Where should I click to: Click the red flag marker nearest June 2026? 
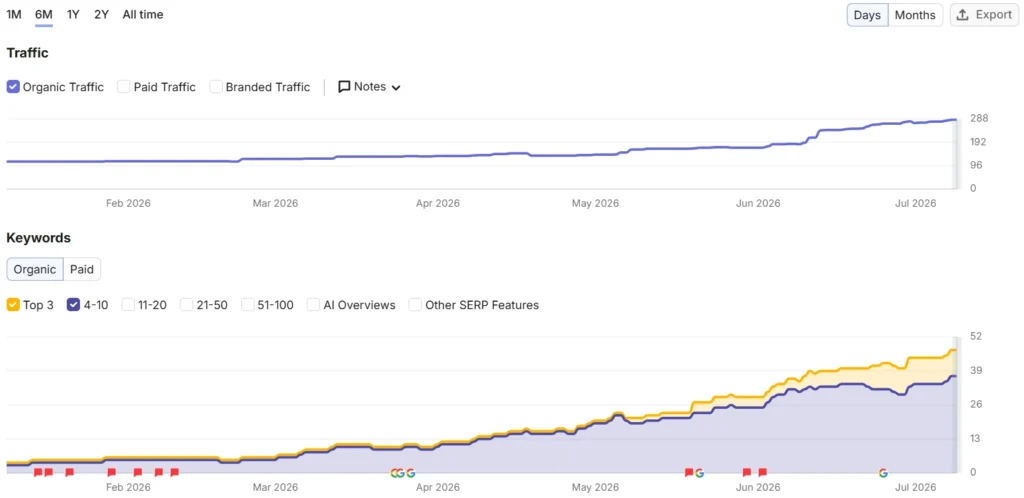pyautogui.click(x=762, y=472)
